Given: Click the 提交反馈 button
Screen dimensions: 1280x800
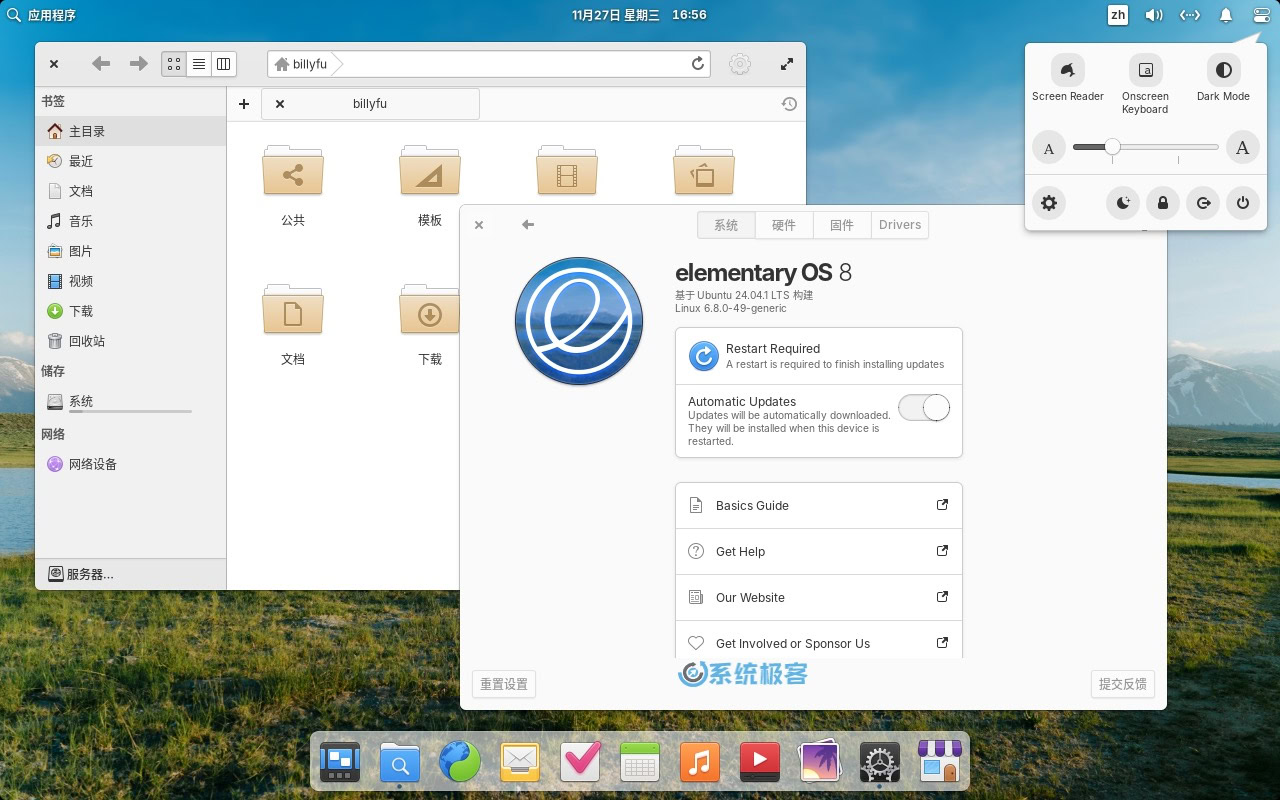Looking at the screenshot, I should [1123, 684].
